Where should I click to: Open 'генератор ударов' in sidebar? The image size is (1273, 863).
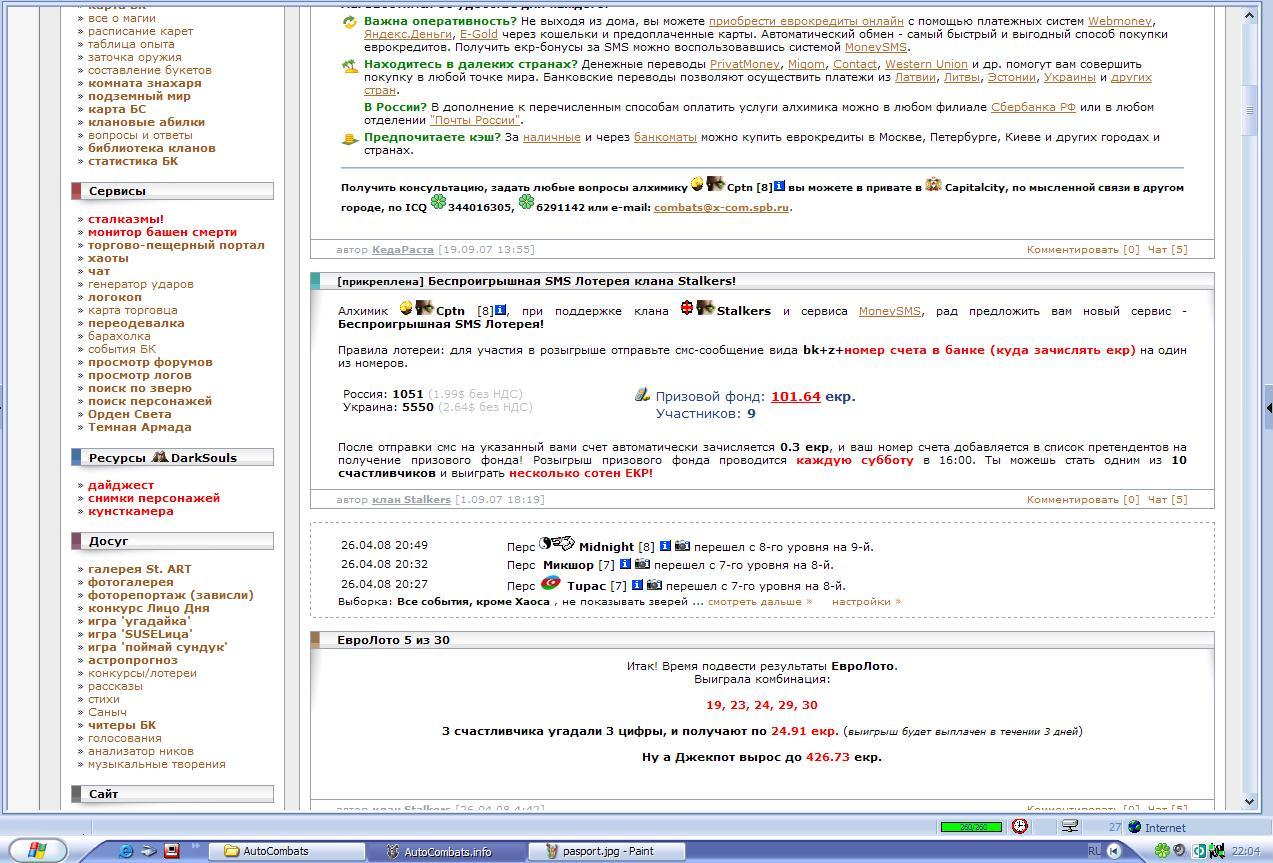(x=141, y=284)
